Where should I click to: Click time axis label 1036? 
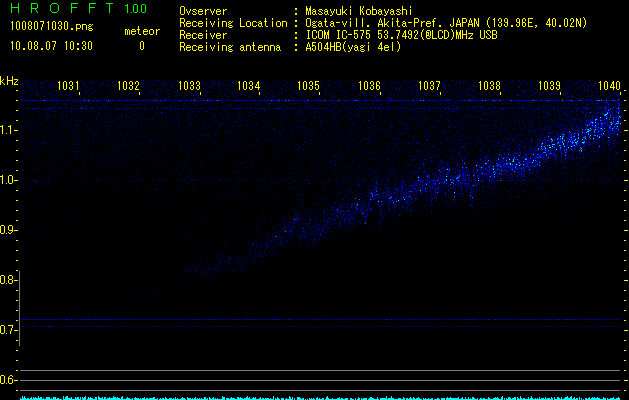(x=369, y=85)
